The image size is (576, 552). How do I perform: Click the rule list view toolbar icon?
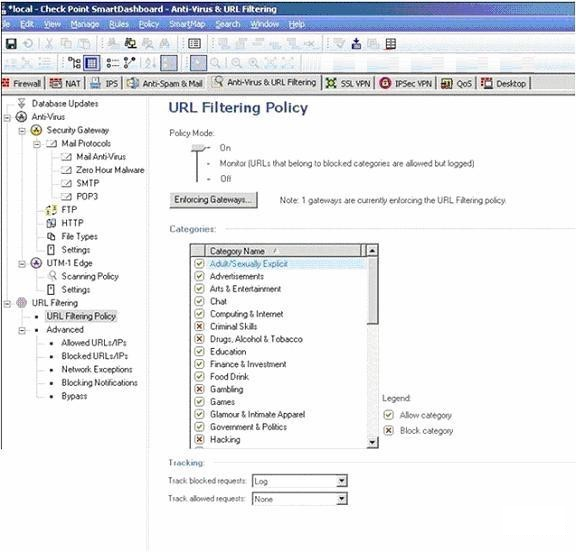[x=194, y=44]
